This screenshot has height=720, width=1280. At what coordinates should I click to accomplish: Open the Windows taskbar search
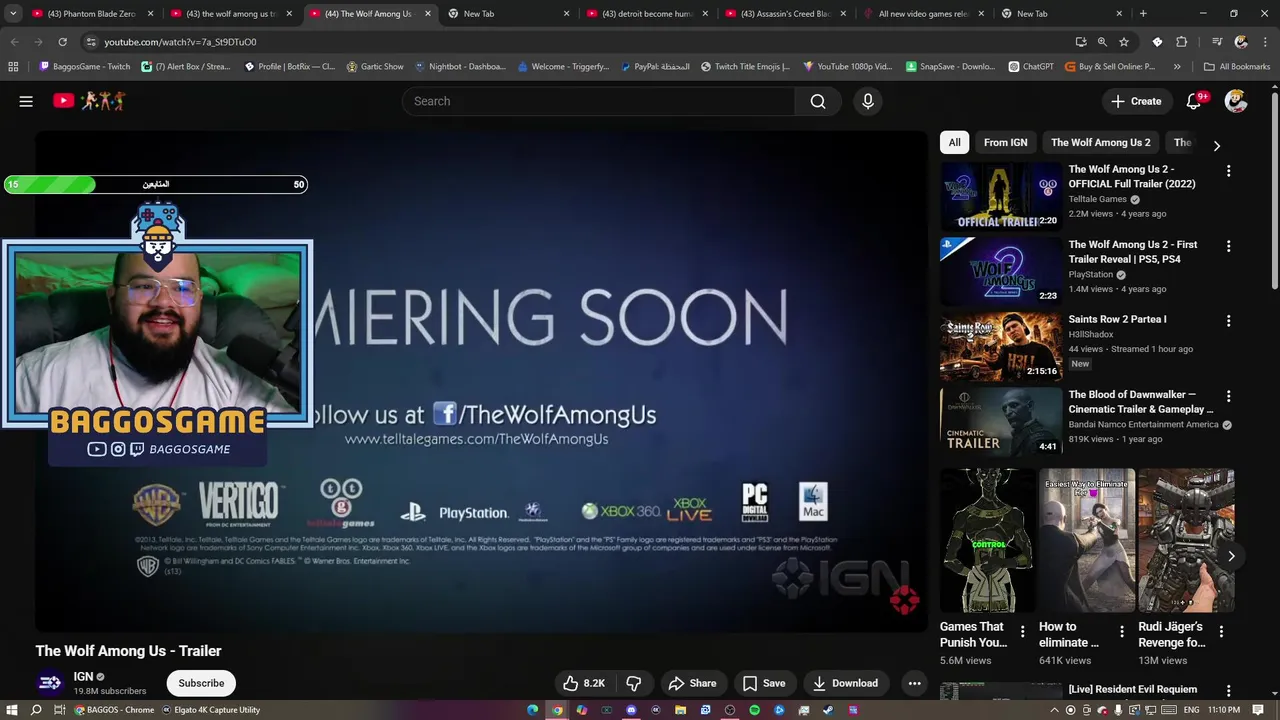point(36,710)
